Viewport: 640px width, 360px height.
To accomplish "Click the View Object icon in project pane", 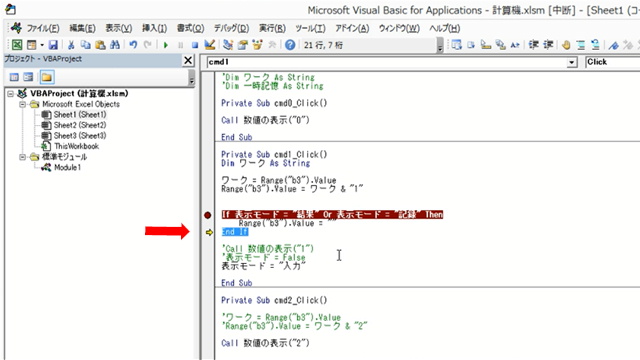I will point(28,77).
